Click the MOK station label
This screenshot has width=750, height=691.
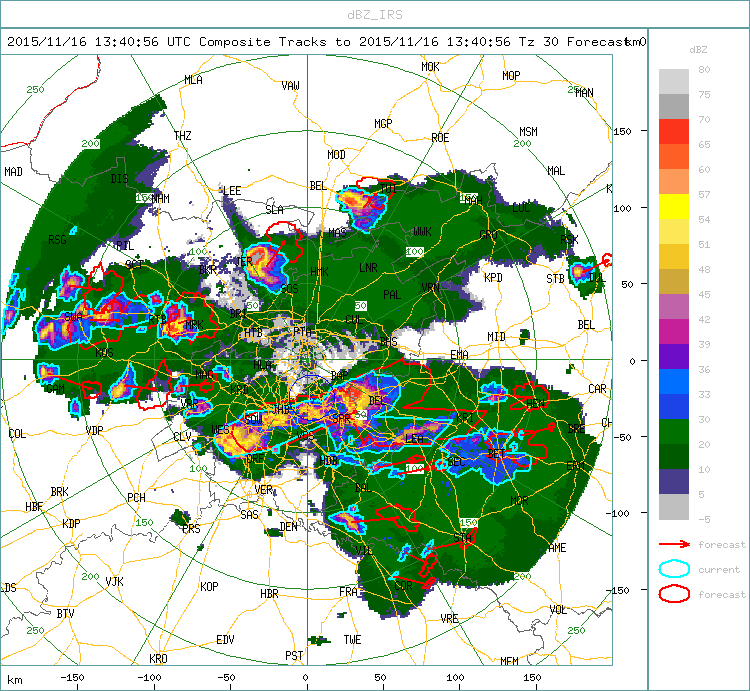coord(430,67)
